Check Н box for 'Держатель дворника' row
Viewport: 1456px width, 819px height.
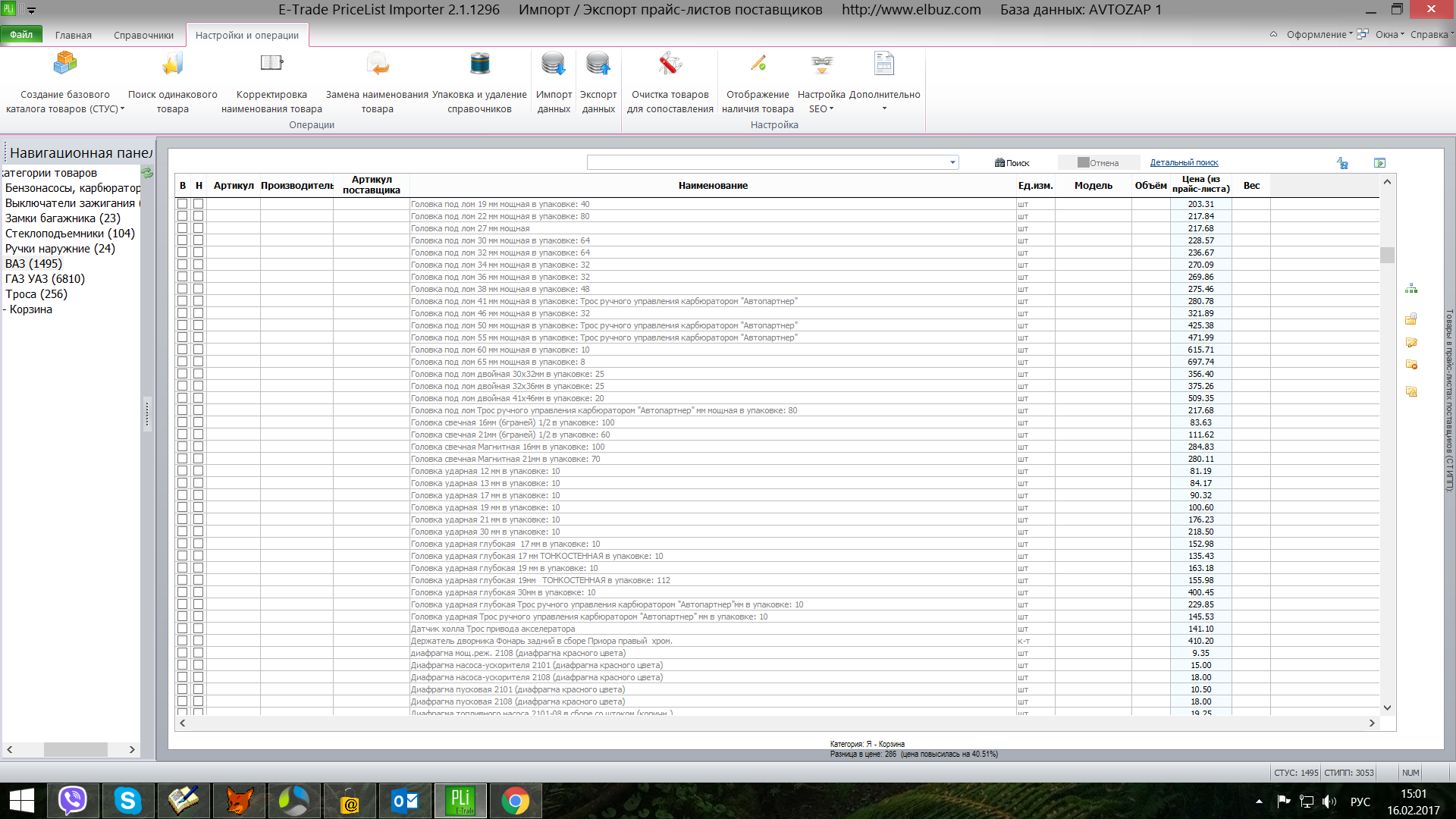pyautogui.click(x=199, y=641)
